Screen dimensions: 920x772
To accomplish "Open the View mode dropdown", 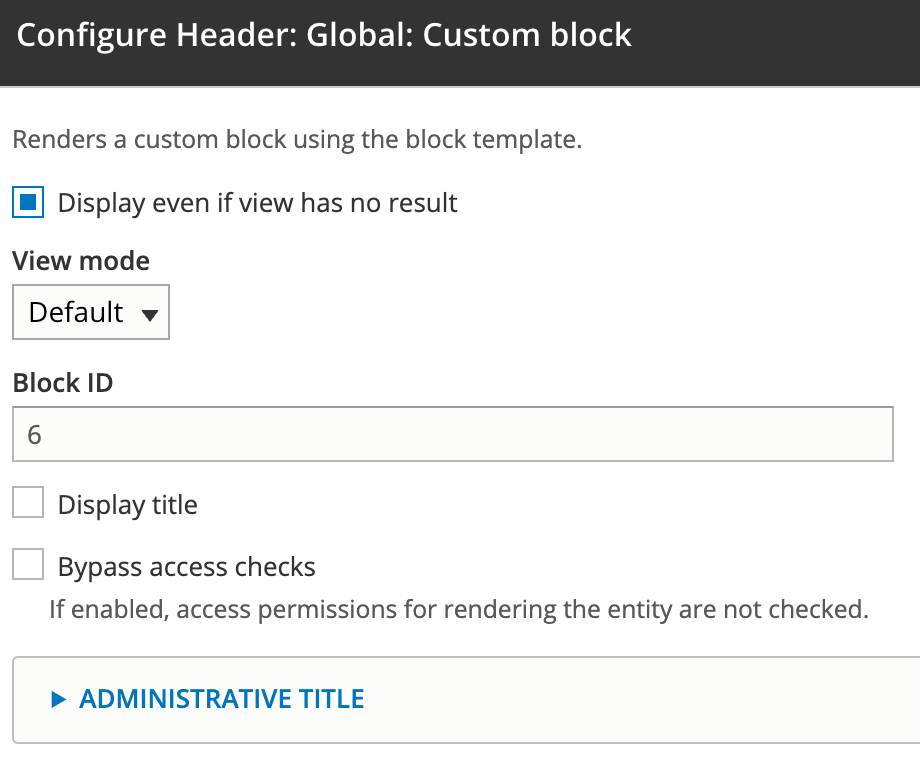I will (91, 312).
